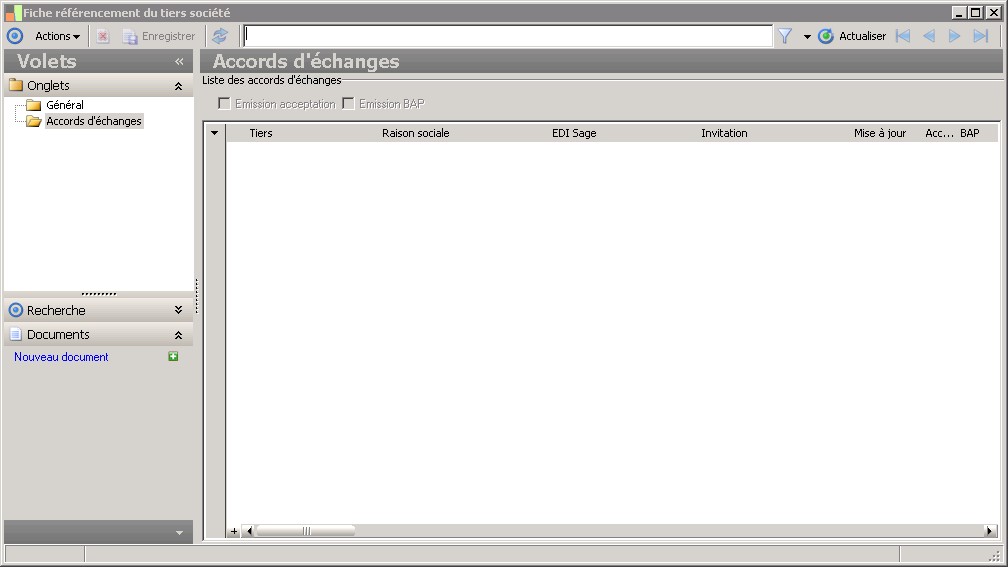Click the green plus icon for new document
Image resolution: width=1008 pixels, height=567 pixels.
(173, 356)
